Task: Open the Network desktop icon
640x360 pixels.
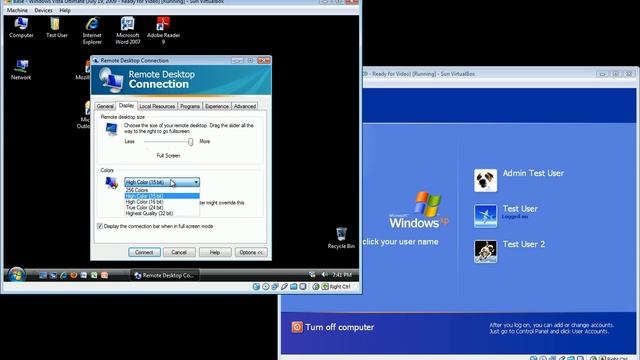Action: click(x=21, y=70)
